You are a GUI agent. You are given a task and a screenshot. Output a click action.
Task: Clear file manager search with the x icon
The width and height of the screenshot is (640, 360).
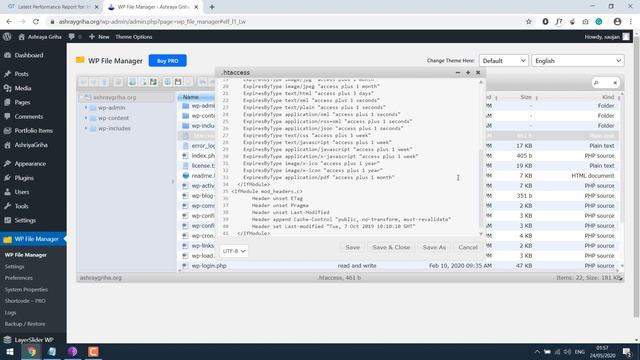click(615, 83)
